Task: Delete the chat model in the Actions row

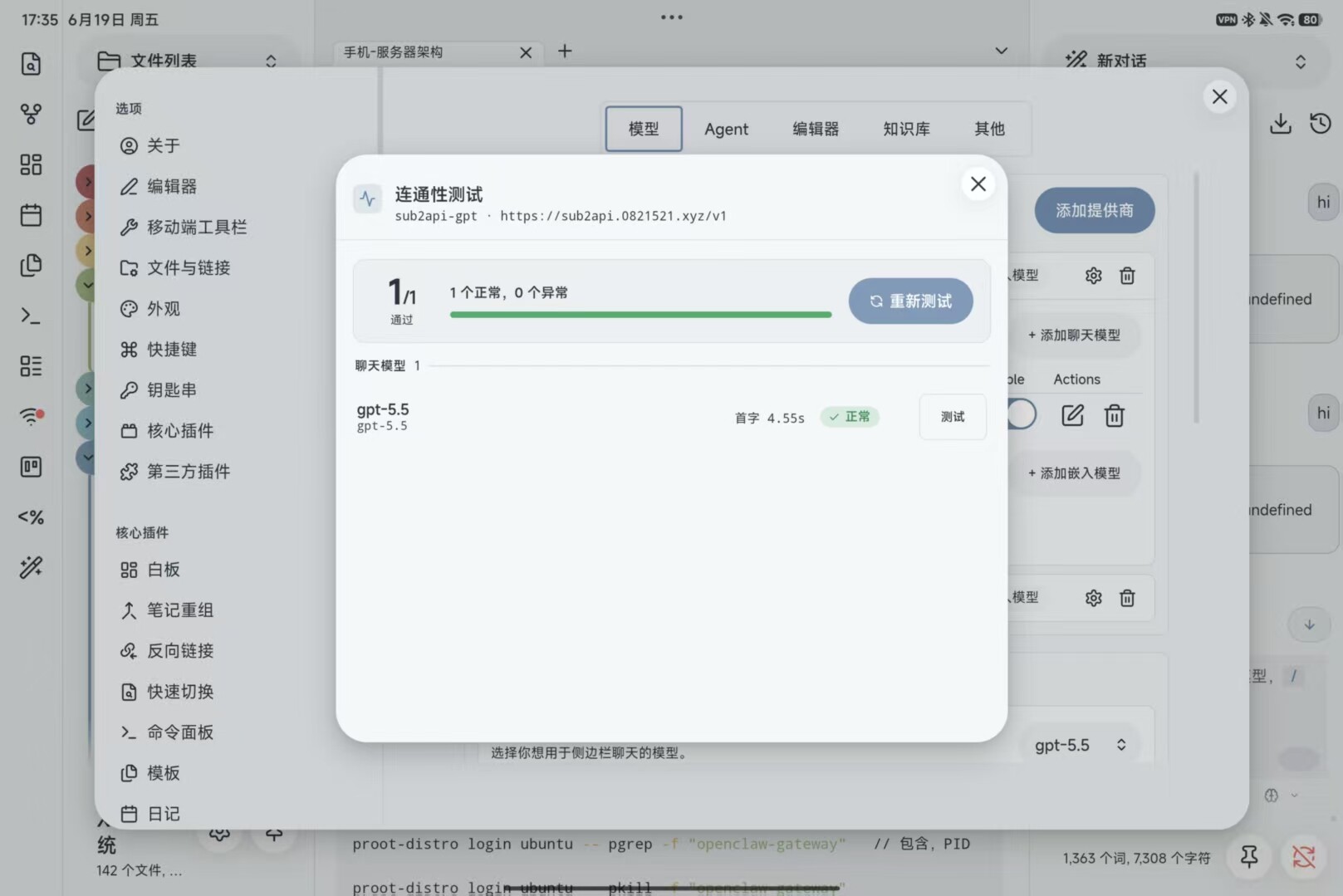Action: click(1115, 415)
